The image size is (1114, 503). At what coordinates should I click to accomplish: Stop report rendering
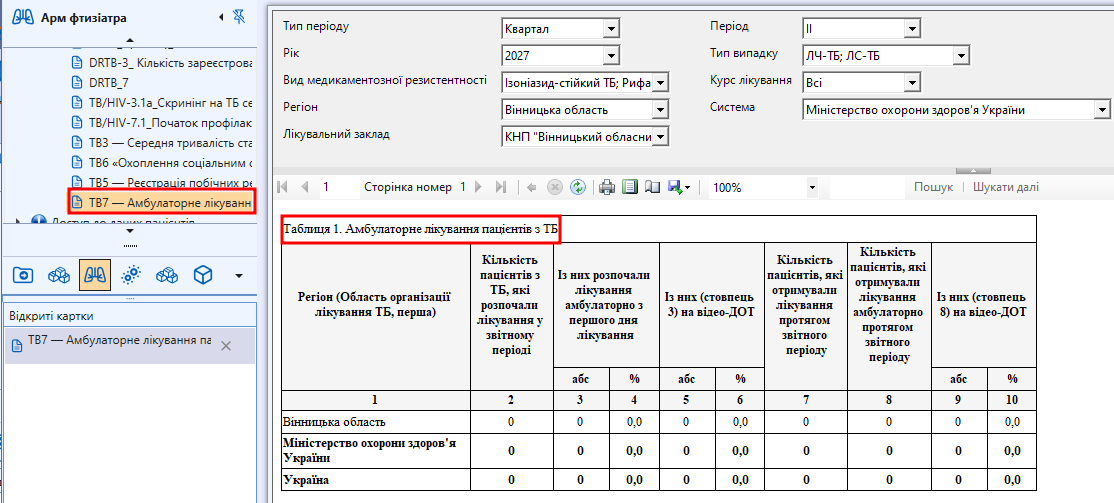coord(555,188)
